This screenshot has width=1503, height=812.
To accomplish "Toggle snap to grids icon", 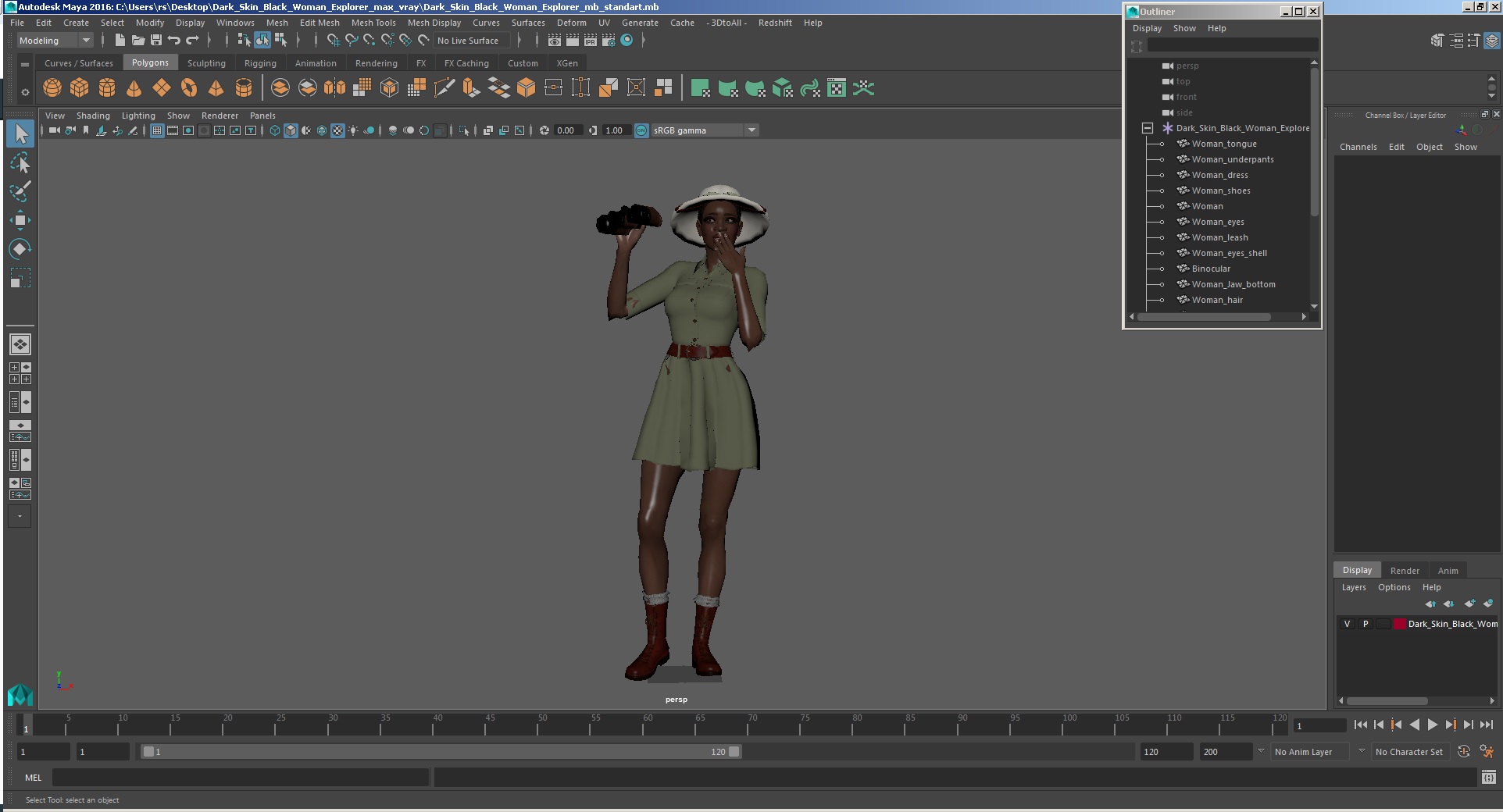I will [x=334, y=41].
